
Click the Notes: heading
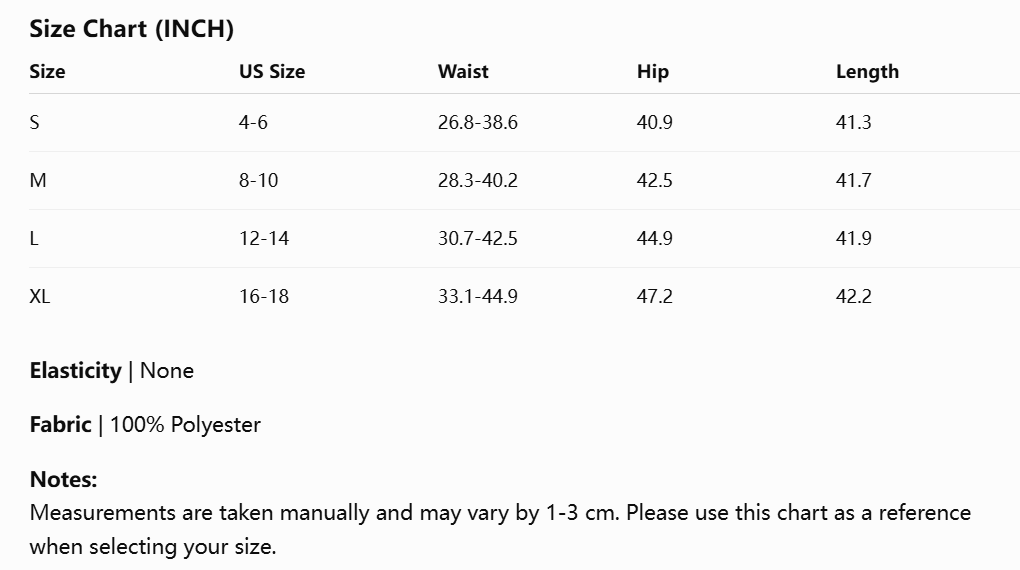(63, 480)
